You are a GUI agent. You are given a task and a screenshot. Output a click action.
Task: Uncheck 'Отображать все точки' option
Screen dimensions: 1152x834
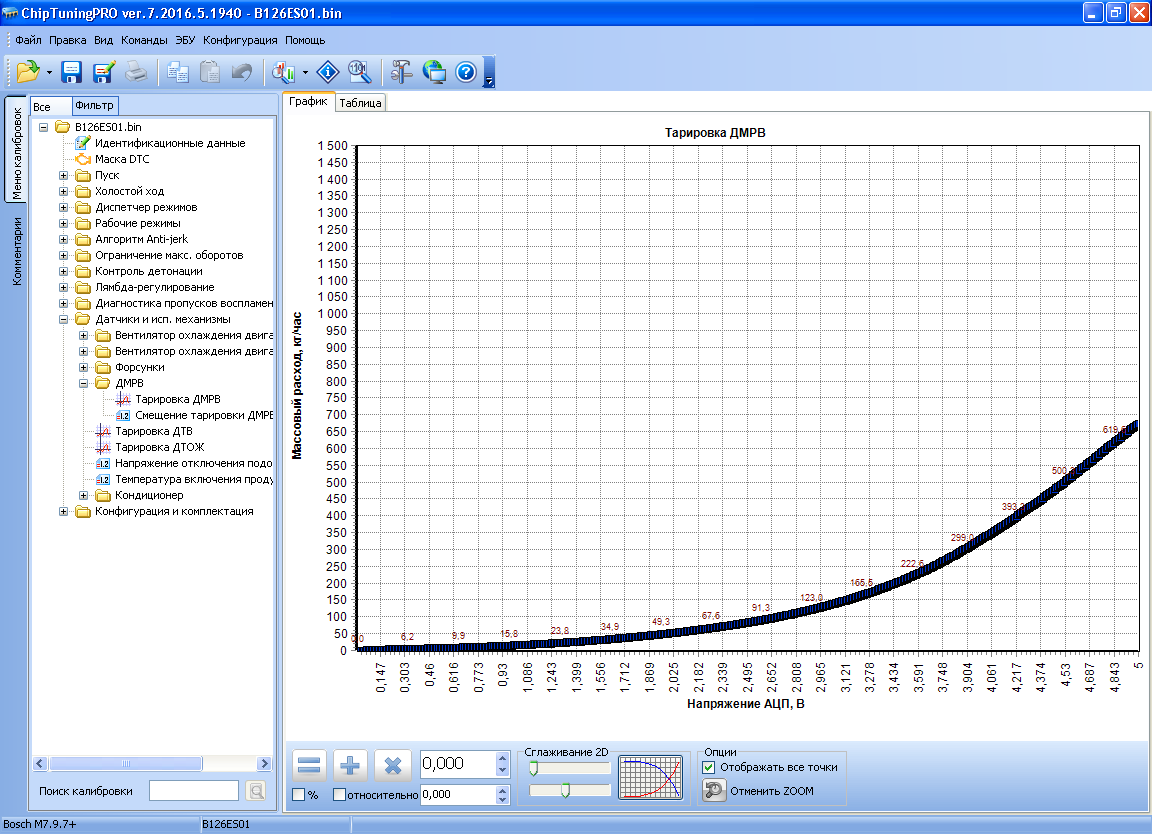pyautogui.click(x=709, y=767)
